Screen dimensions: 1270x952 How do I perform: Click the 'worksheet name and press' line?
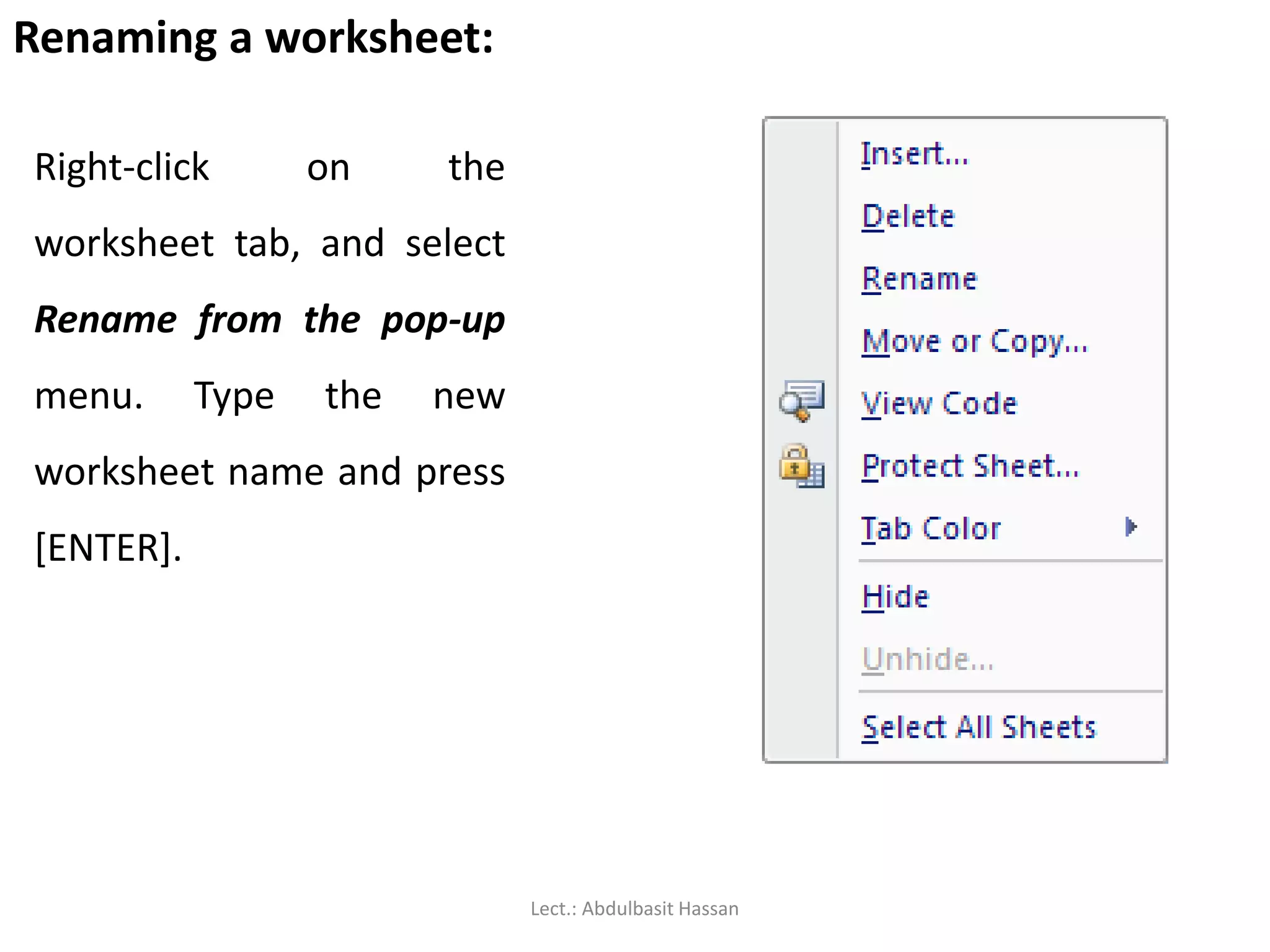click(270, 472)
